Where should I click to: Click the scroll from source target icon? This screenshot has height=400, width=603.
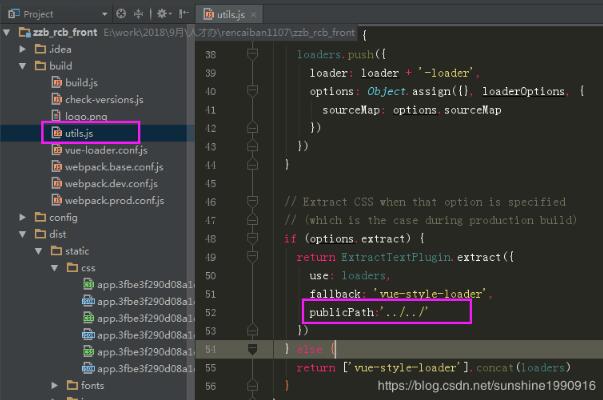tap(121, 14)
